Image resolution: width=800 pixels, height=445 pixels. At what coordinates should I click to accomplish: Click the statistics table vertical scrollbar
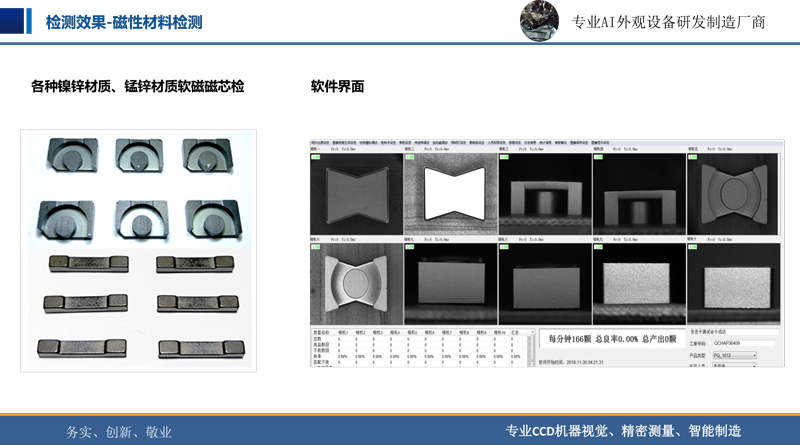click(532, 348)
